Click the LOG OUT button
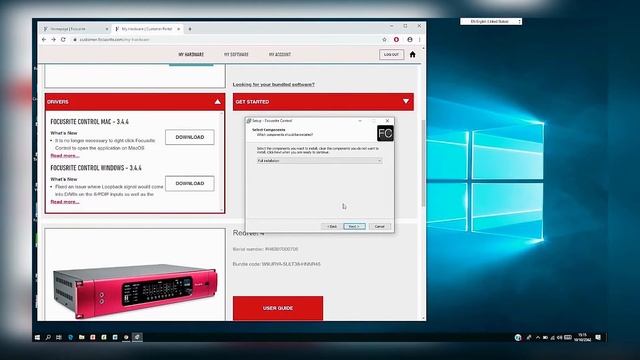 point(391,54)
